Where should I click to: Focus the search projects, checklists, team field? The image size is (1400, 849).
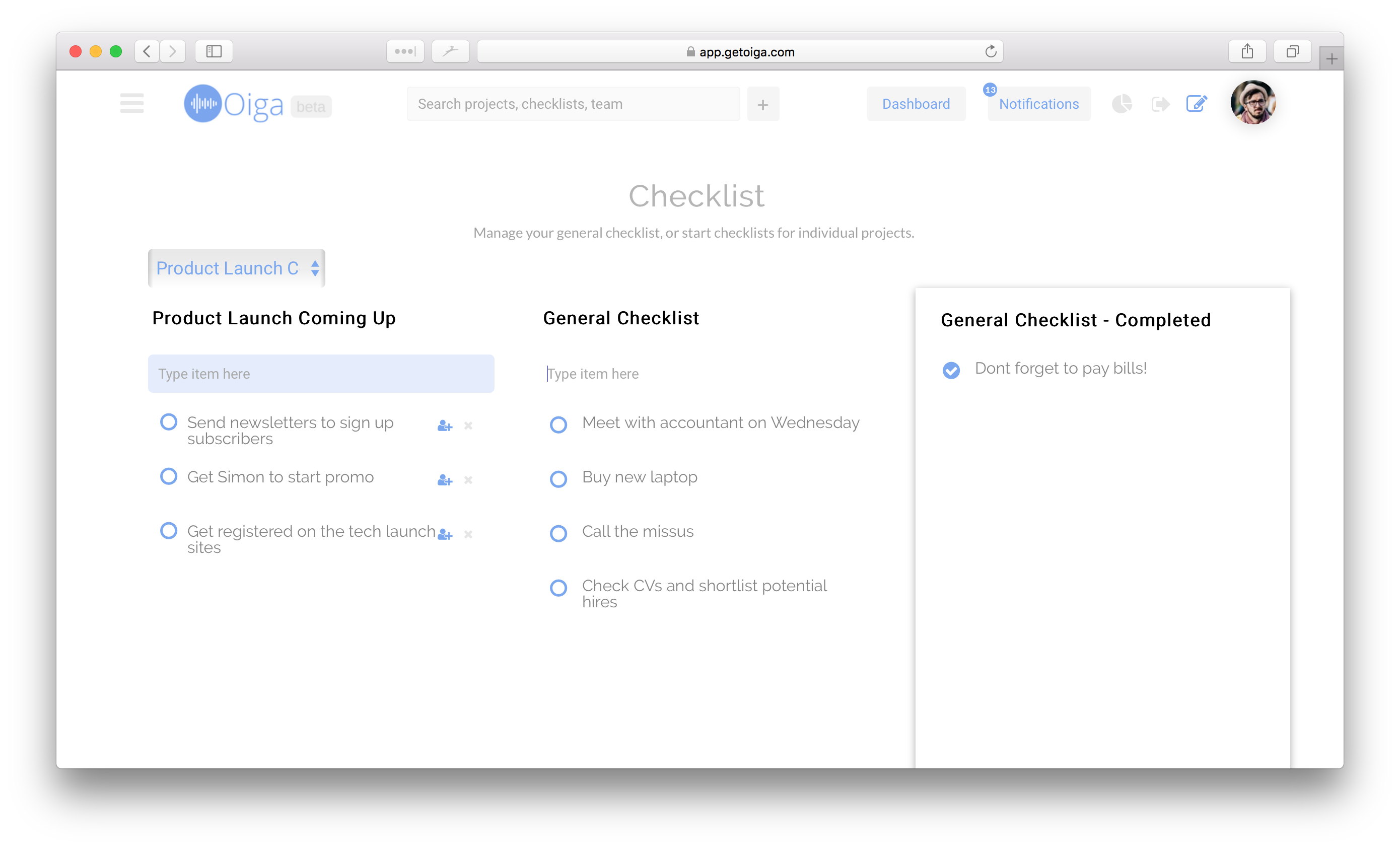(x=573, y=104)
